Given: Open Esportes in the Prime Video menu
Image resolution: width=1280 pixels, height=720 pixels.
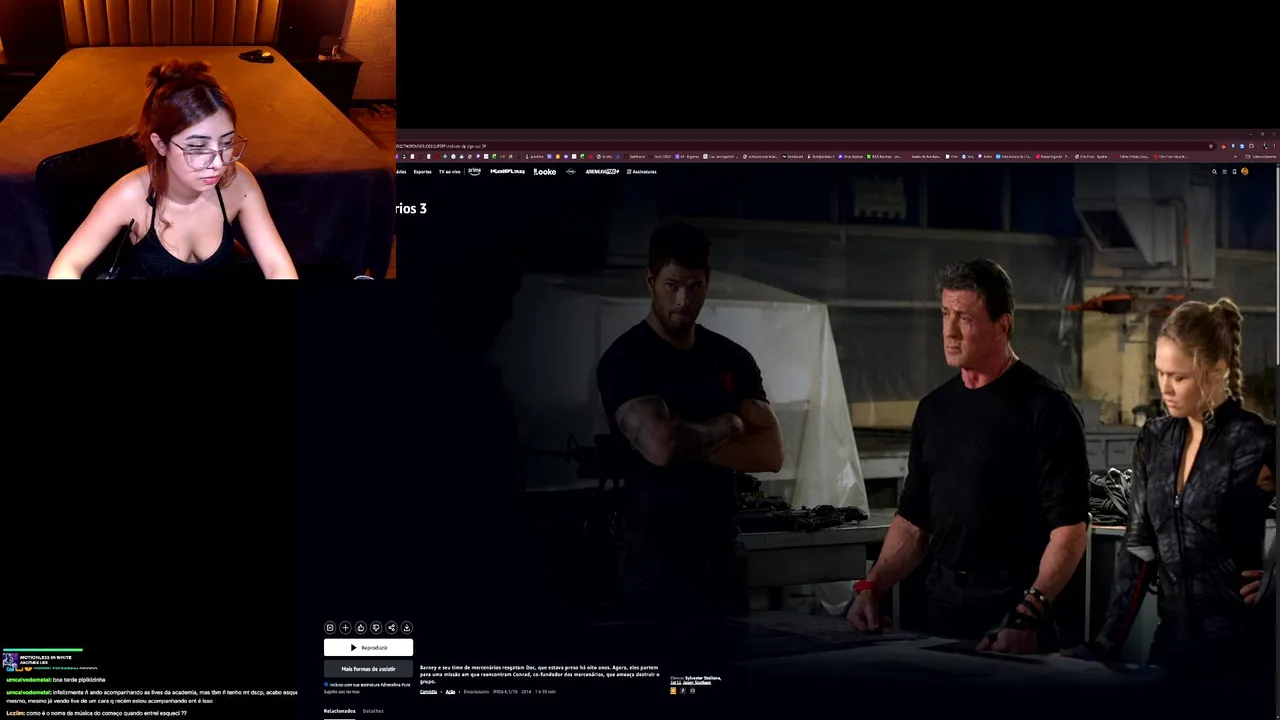Looking at the screenshot, I should coord(423,172).
